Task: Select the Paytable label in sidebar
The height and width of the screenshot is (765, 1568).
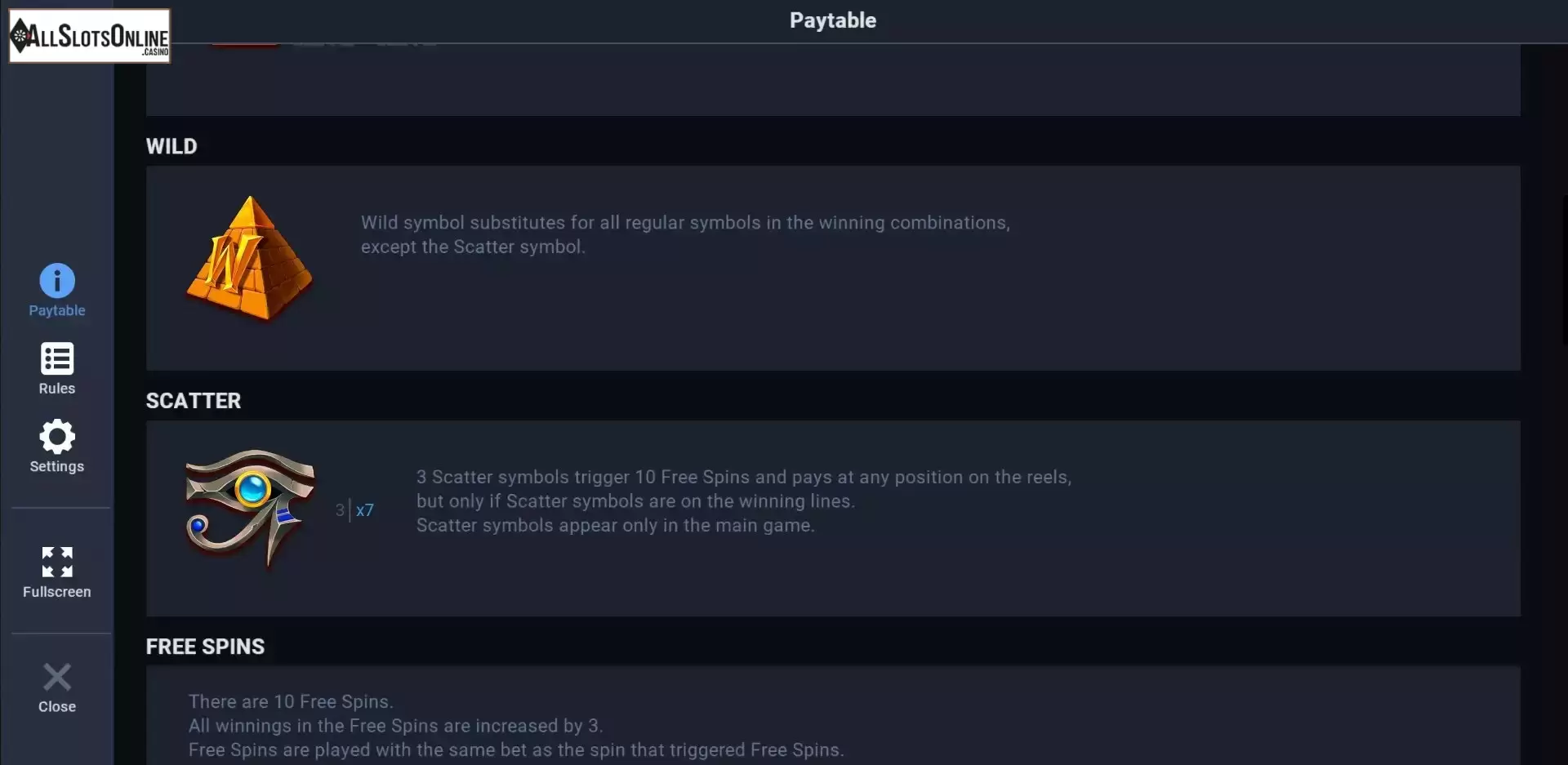Action: 57,310
